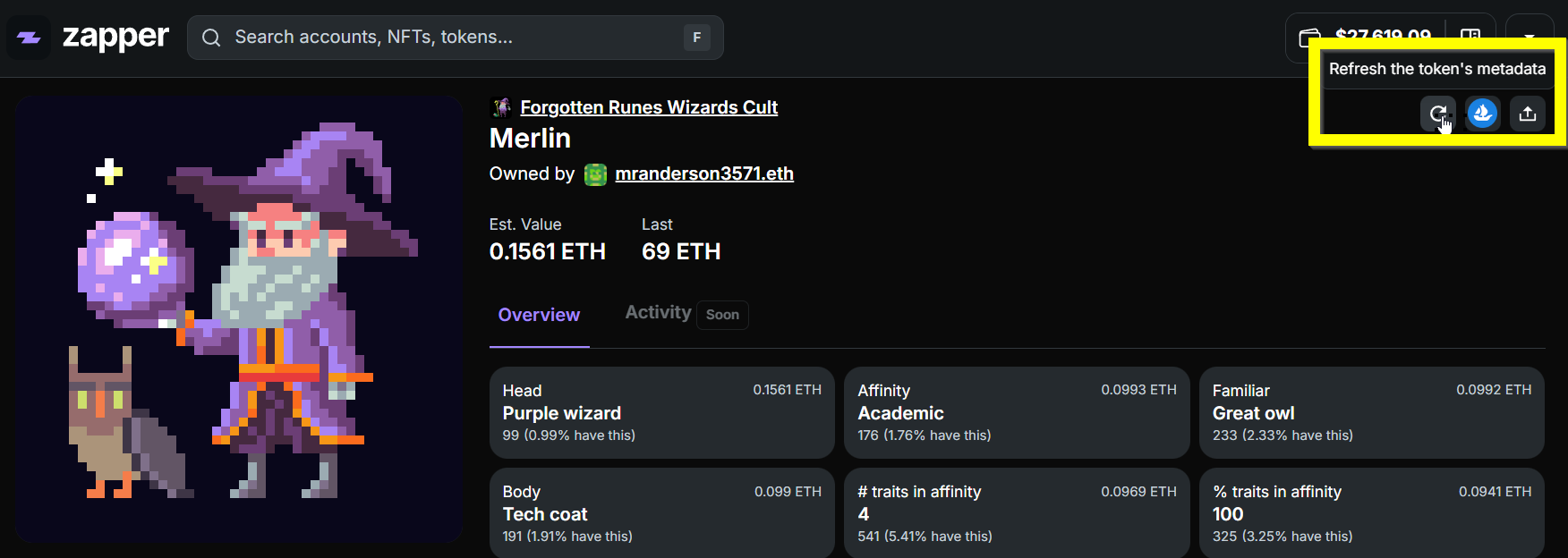
Task: Click the search magnifier icon
Action: click(211, 38)
